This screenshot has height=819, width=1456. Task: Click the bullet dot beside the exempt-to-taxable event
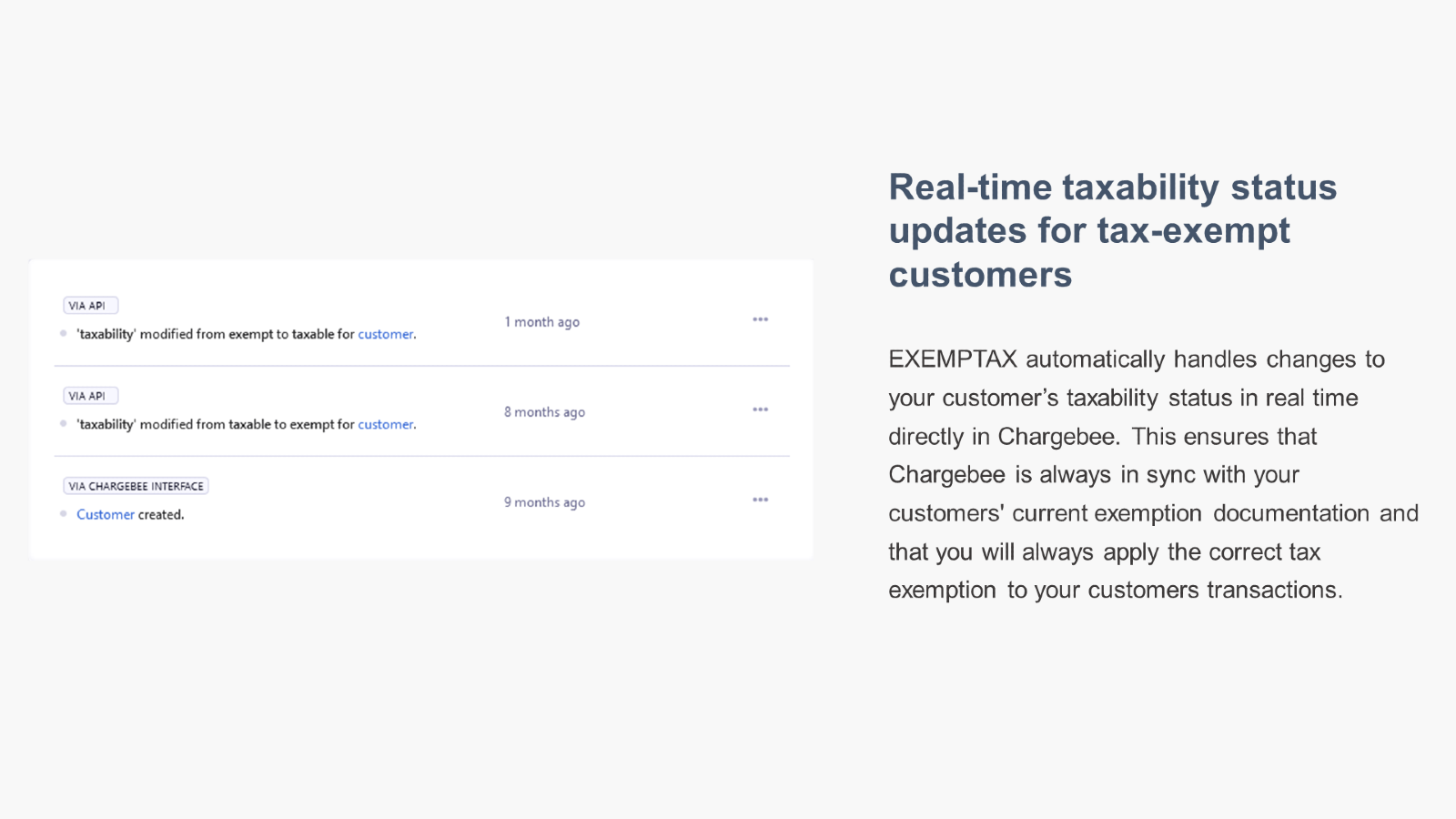[64, 334]
